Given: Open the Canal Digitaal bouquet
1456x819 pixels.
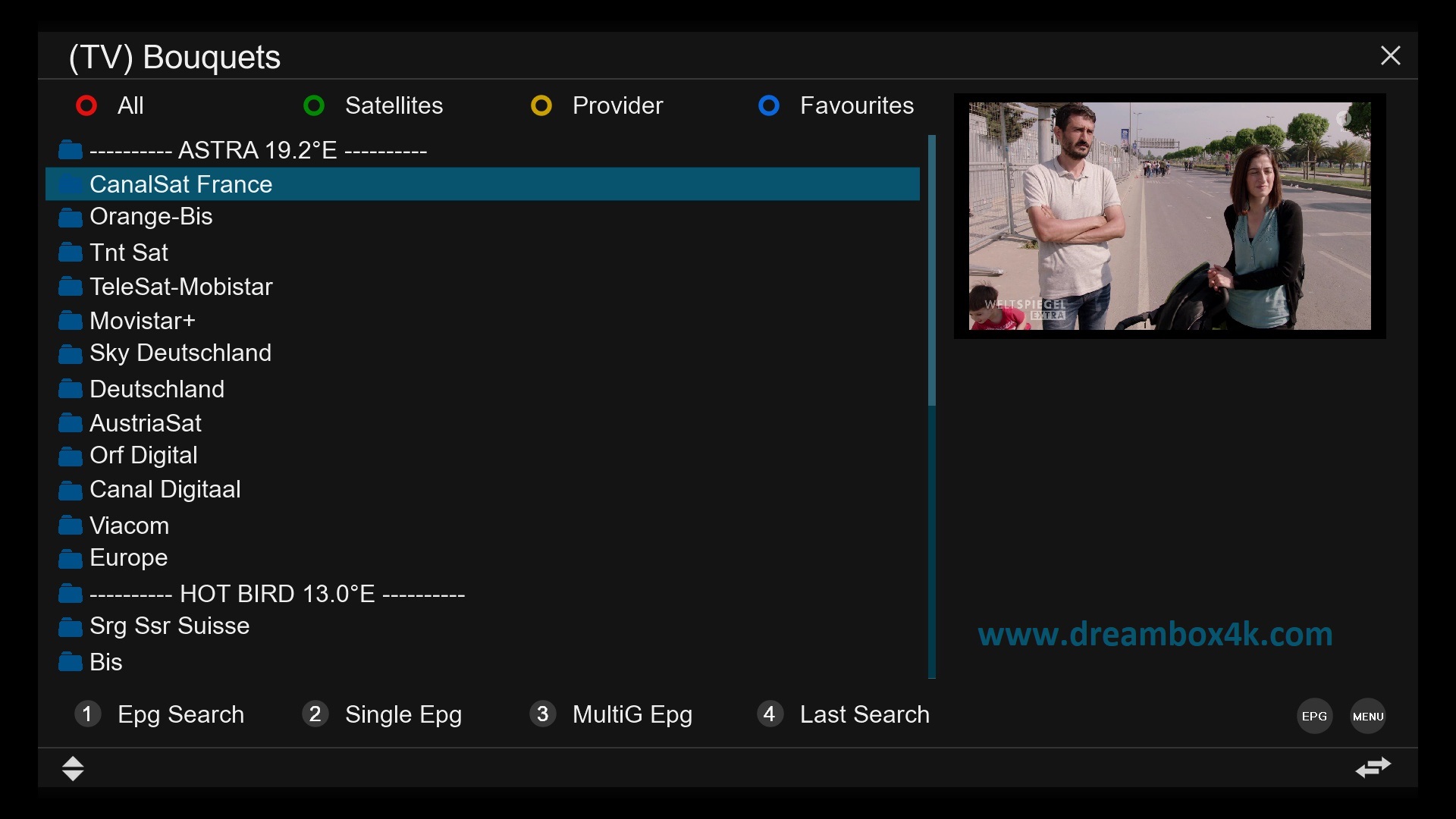Looking at the screenshot, I should [482, 490].
